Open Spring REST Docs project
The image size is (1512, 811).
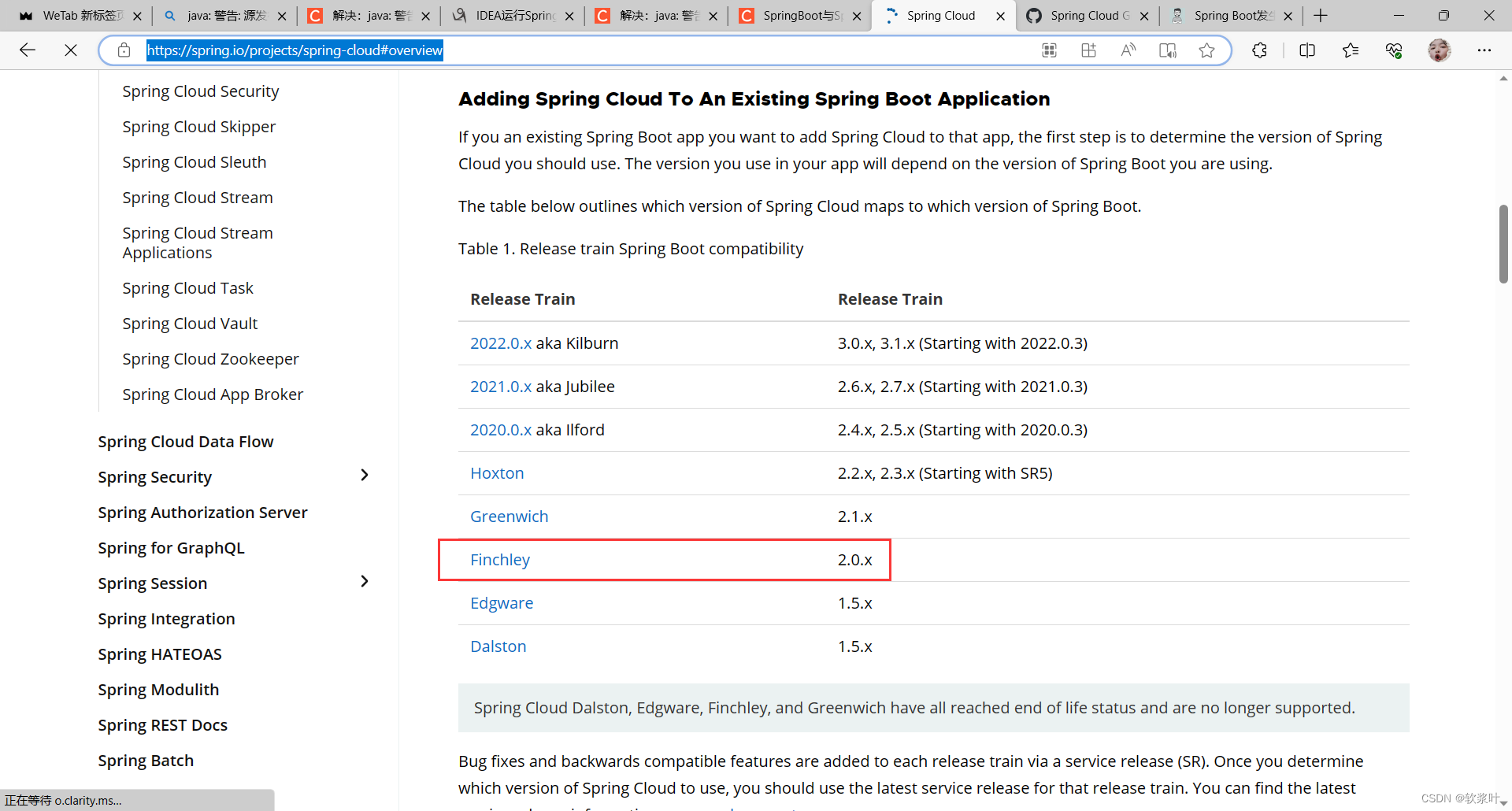point(162,725)
